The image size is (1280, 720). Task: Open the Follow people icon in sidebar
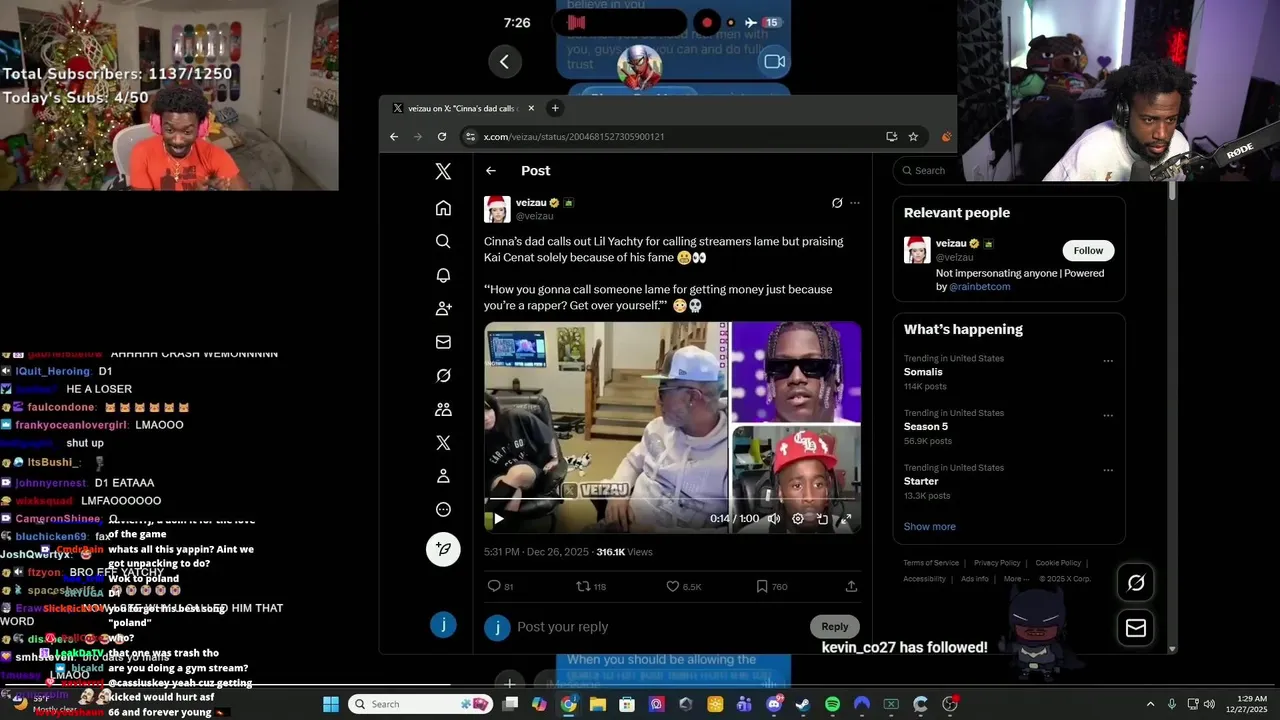(x=443, y=309)
